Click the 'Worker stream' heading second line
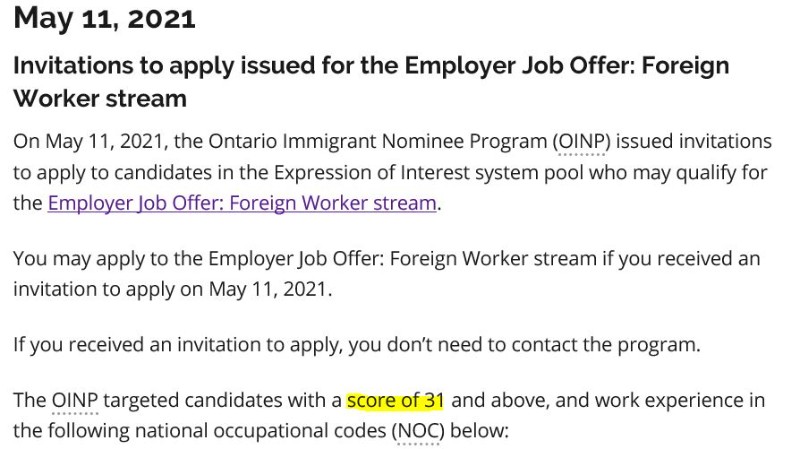This screenshot has width=800, height=449. tap(100, 98)
